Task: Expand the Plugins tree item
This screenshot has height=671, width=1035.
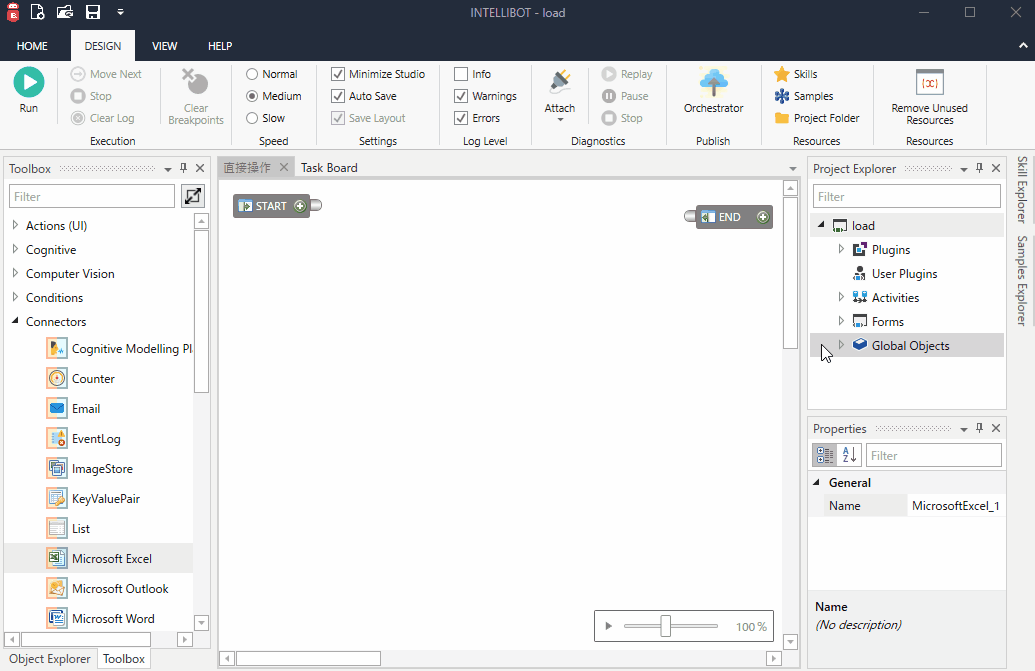Action: pos(840,249)
